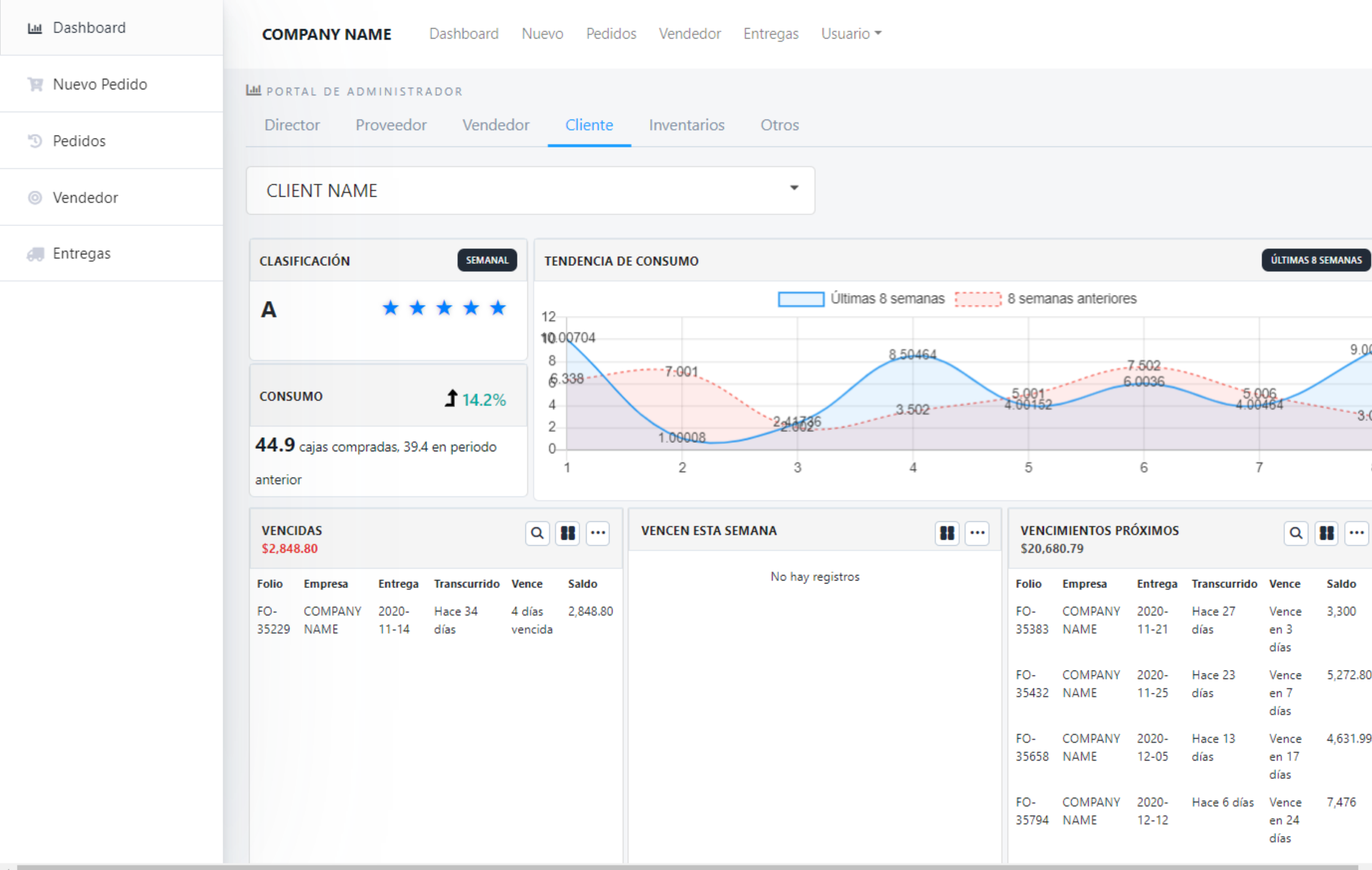Toggle the 8 semanas anteriores legend swatch
The width and height of the screenshot is (1372, 870).
[x=978, y=298]
